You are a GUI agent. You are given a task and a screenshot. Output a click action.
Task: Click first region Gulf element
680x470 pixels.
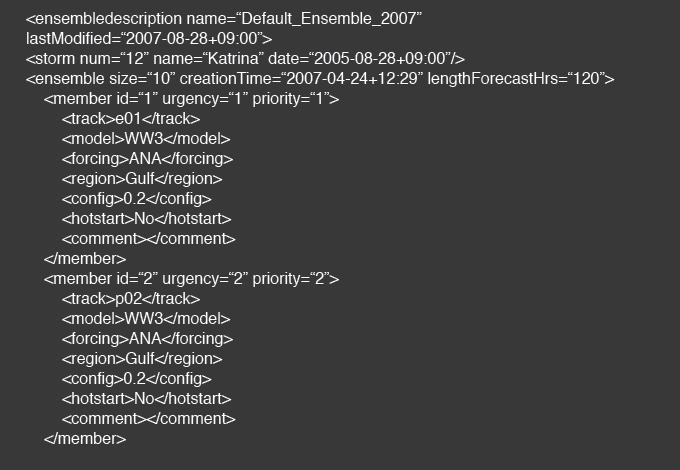[142, 179]
